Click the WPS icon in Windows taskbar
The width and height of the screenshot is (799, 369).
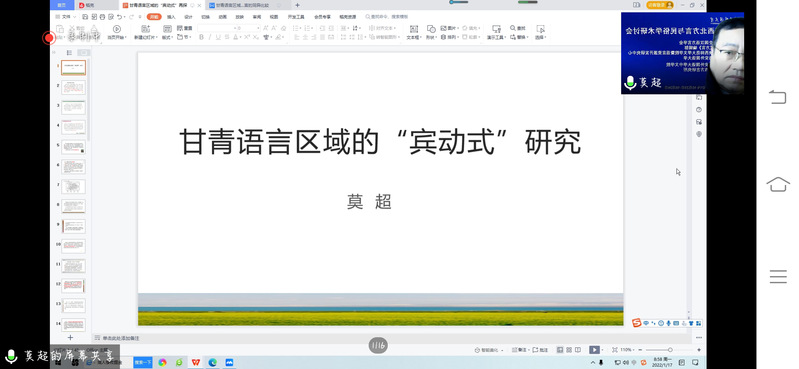tap(196, 362)
